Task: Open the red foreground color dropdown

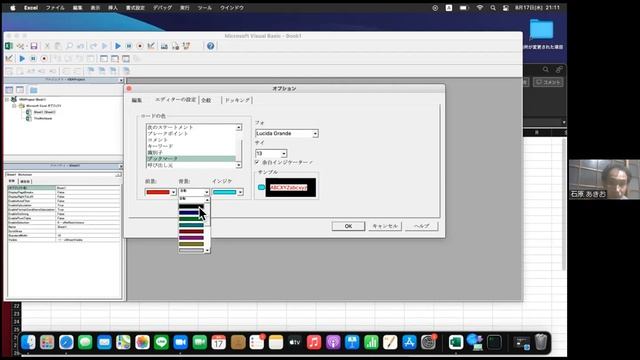Action: pyautogui.click(x=173, y=192)
